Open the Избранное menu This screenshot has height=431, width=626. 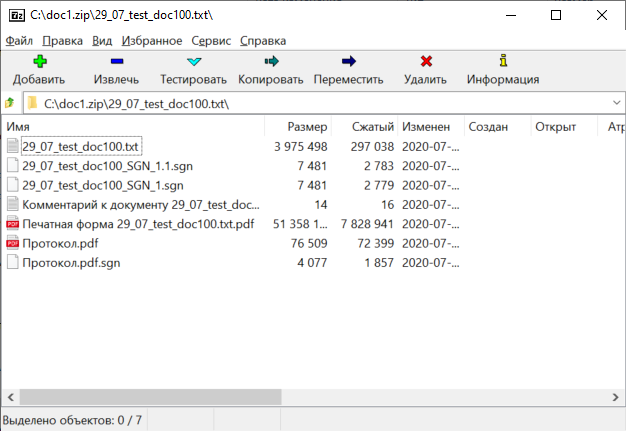pyautogui.click(x=152, y=41)
